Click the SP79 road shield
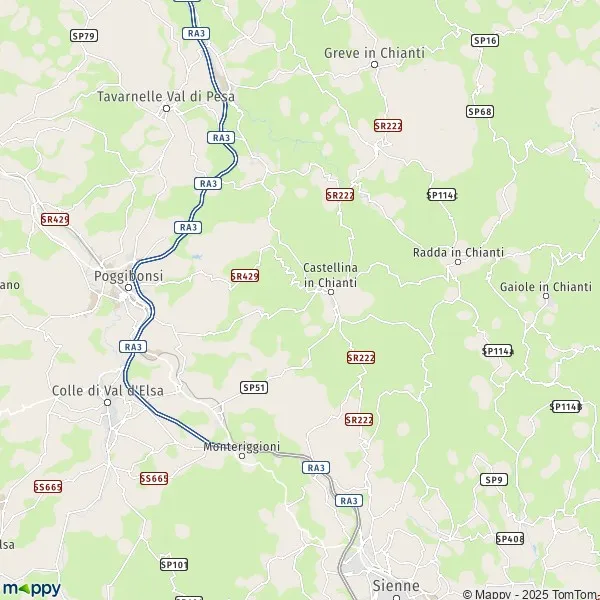This screenshot has height=600, width=600. (84, 36)
